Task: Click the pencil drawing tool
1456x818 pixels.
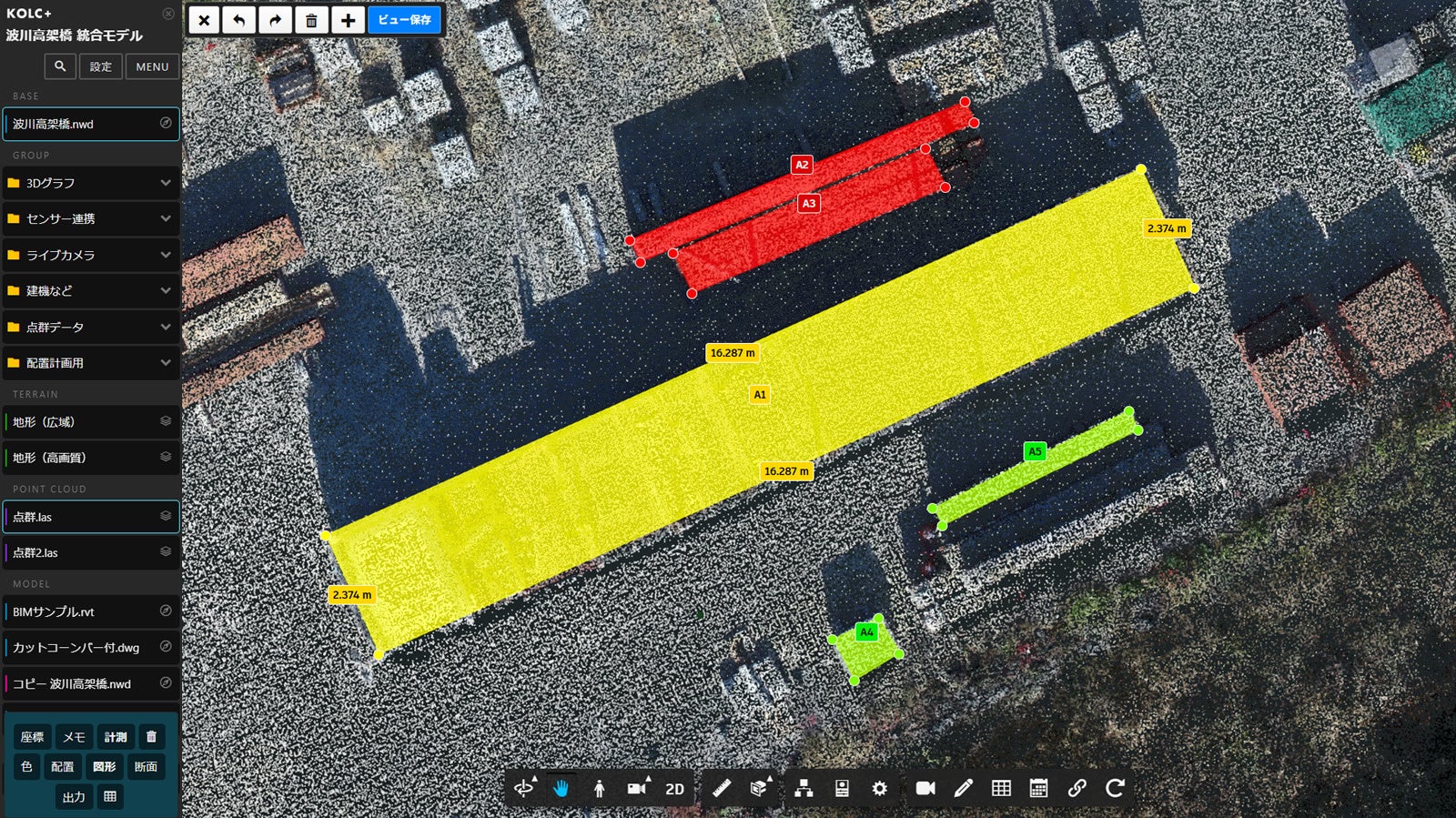Action: point(964,788)
